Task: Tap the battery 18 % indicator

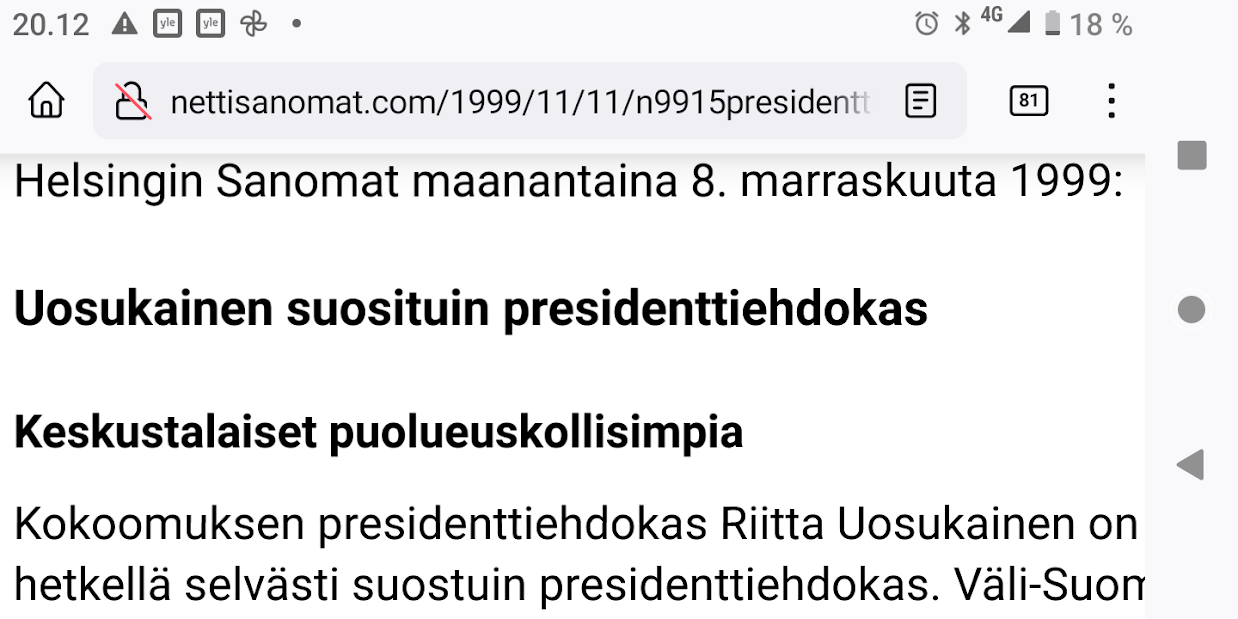Action: (1088, 24)
